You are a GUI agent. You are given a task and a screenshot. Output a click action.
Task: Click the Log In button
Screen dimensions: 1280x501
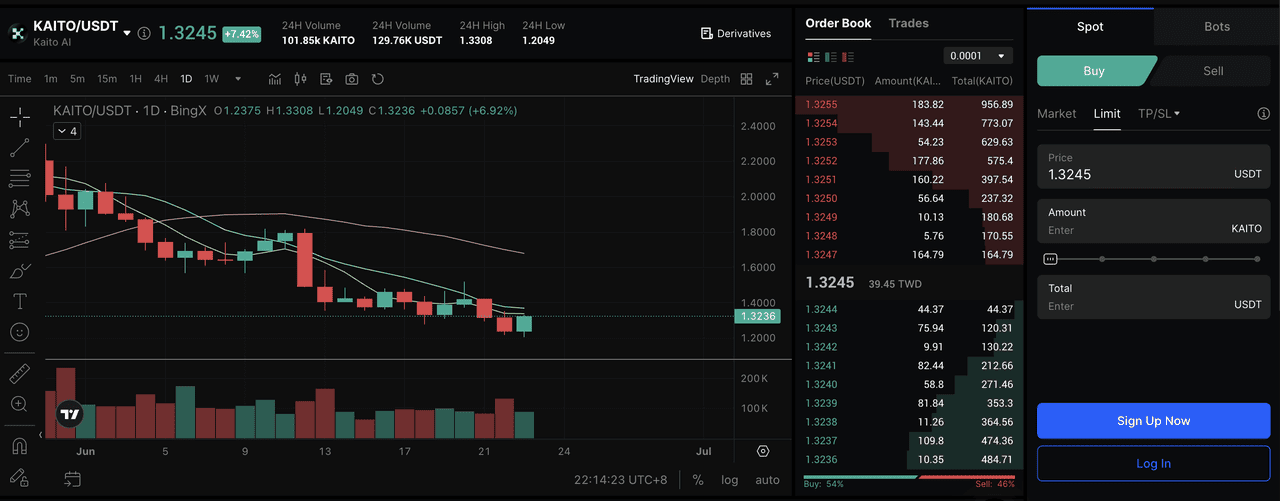1153,464
